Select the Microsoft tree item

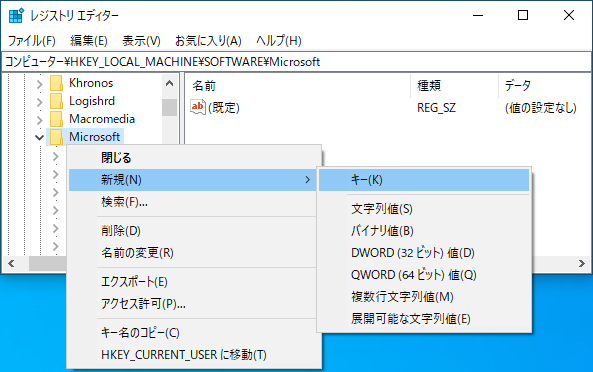[95, 137]
